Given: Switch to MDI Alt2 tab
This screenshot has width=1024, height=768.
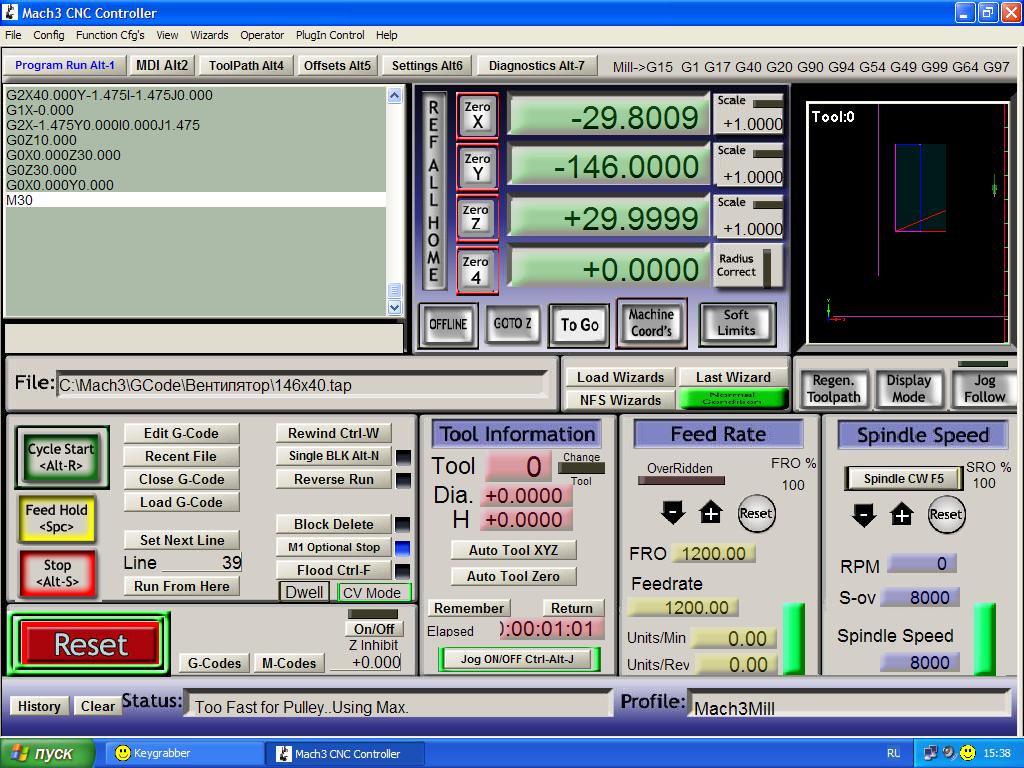Looking at the screenshot, I should click(x=162, y=65).
